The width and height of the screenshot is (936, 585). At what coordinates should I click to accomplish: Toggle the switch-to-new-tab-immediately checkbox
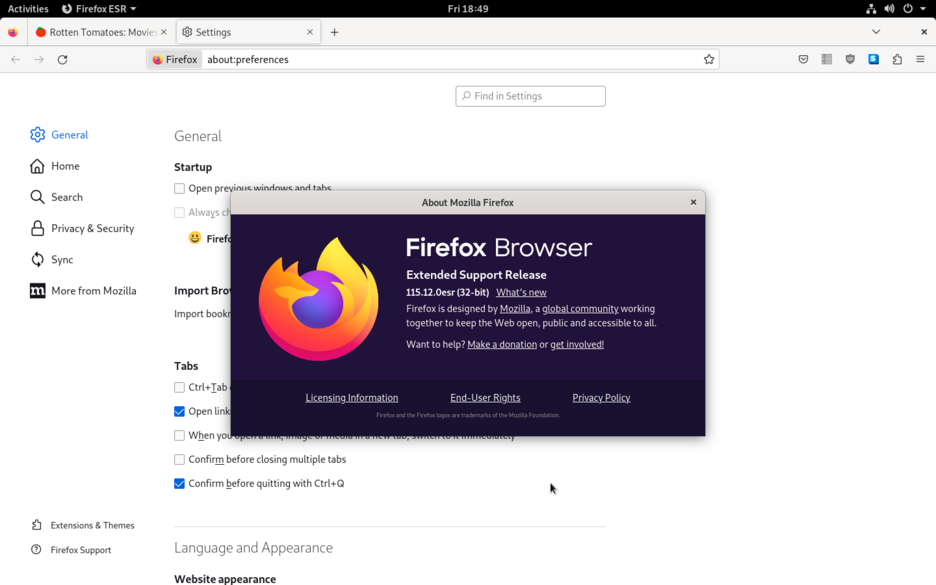pos(179,435)
